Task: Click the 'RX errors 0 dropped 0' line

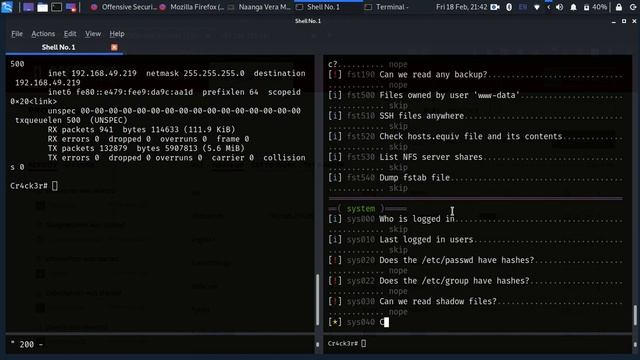Action: pos(148,139)
